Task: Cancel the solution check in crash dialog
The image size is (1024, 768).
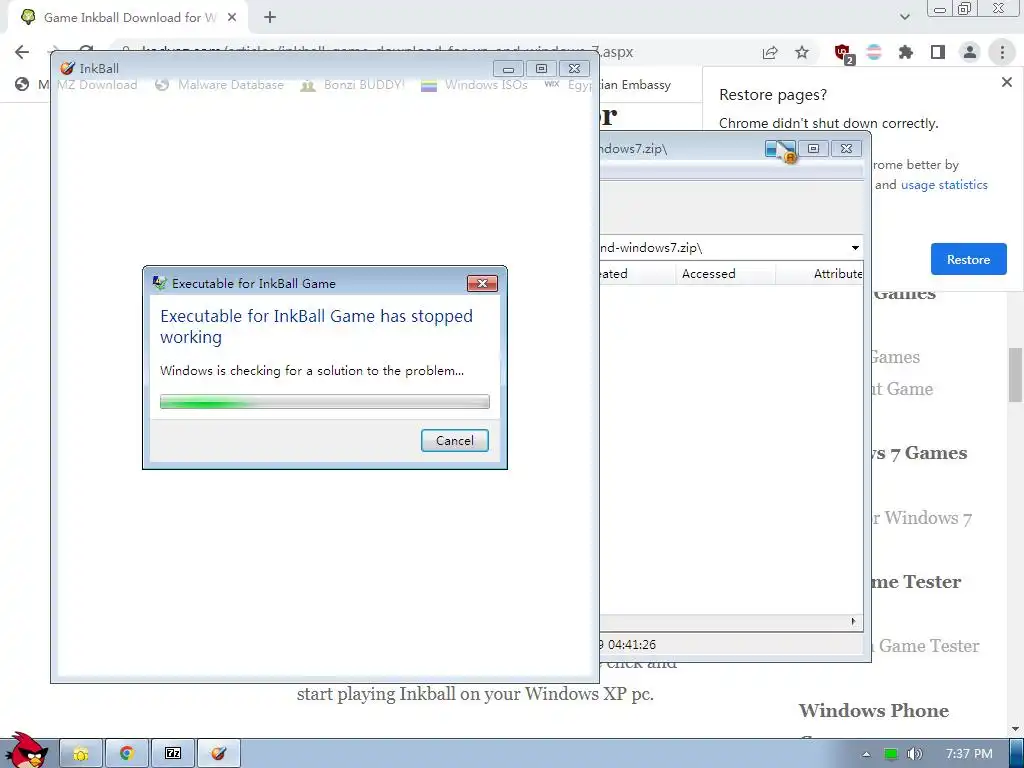Action: point(455,440)
